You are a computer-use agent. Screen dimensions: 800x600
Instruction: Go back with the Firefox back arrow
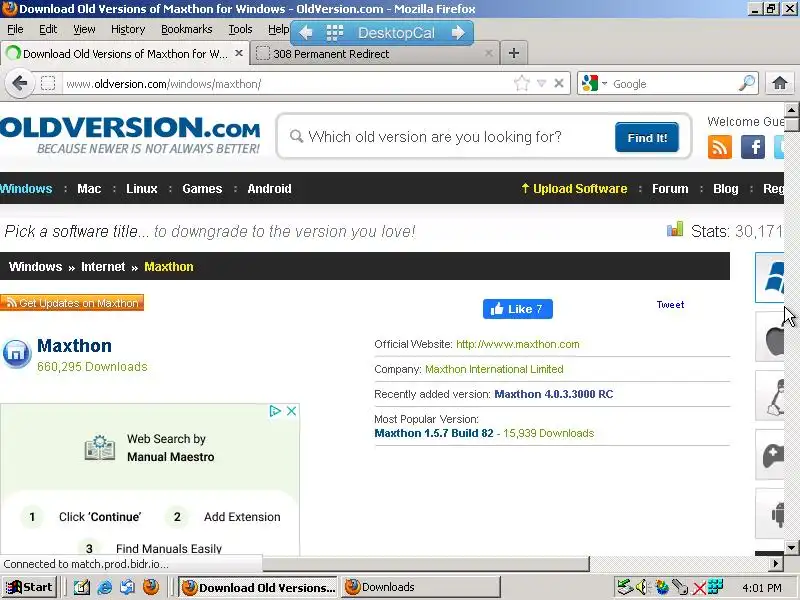point(19,83)
